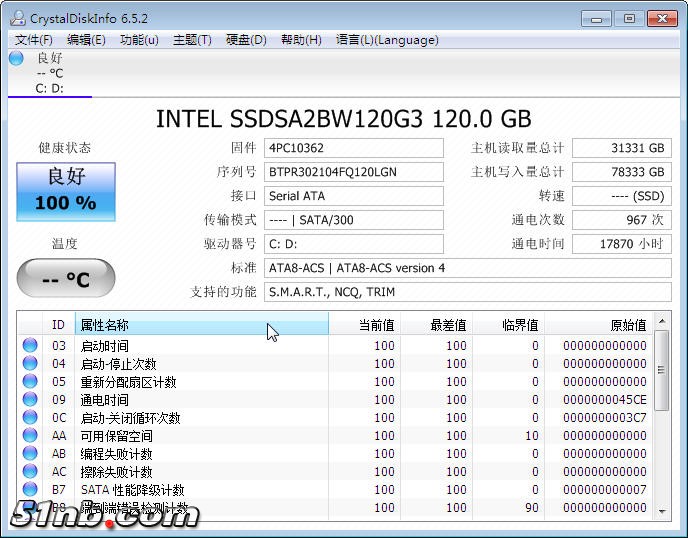Screen dimensions: 688x538
Task: Click host reads total value 31331 GB
Action: [x=622, y=148]
